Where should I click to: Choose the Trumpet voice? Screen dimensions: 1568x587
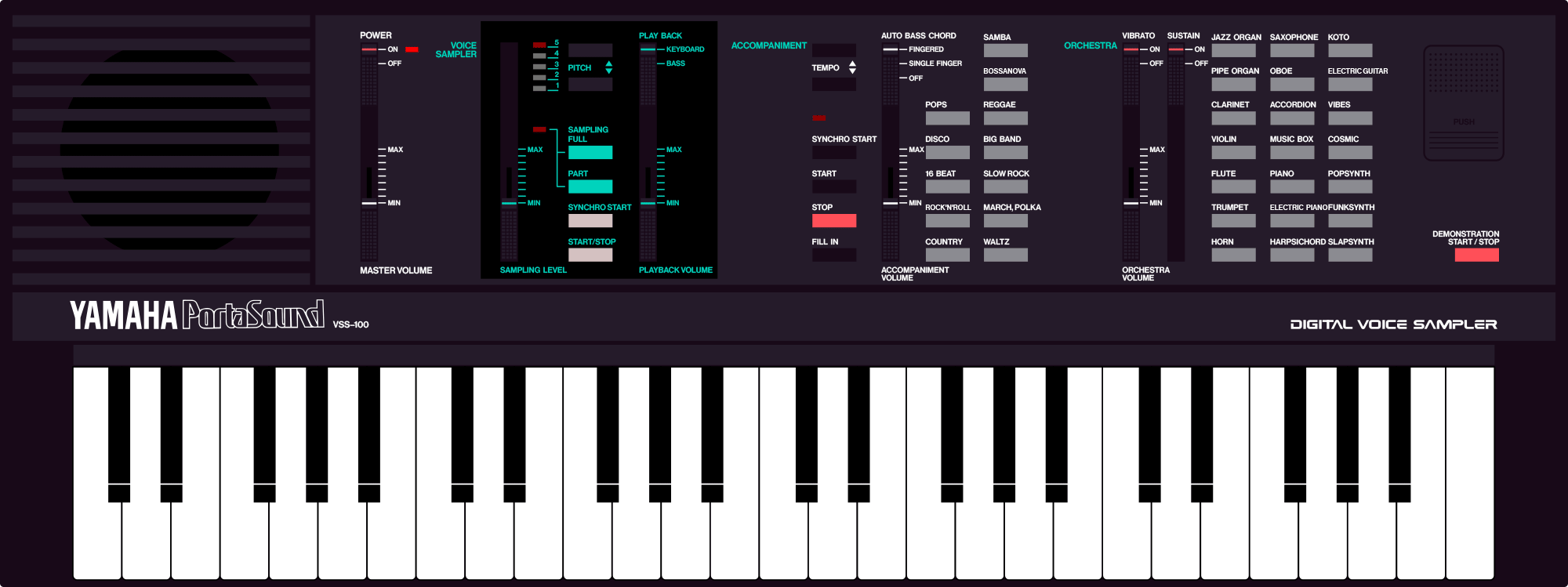1233,220
